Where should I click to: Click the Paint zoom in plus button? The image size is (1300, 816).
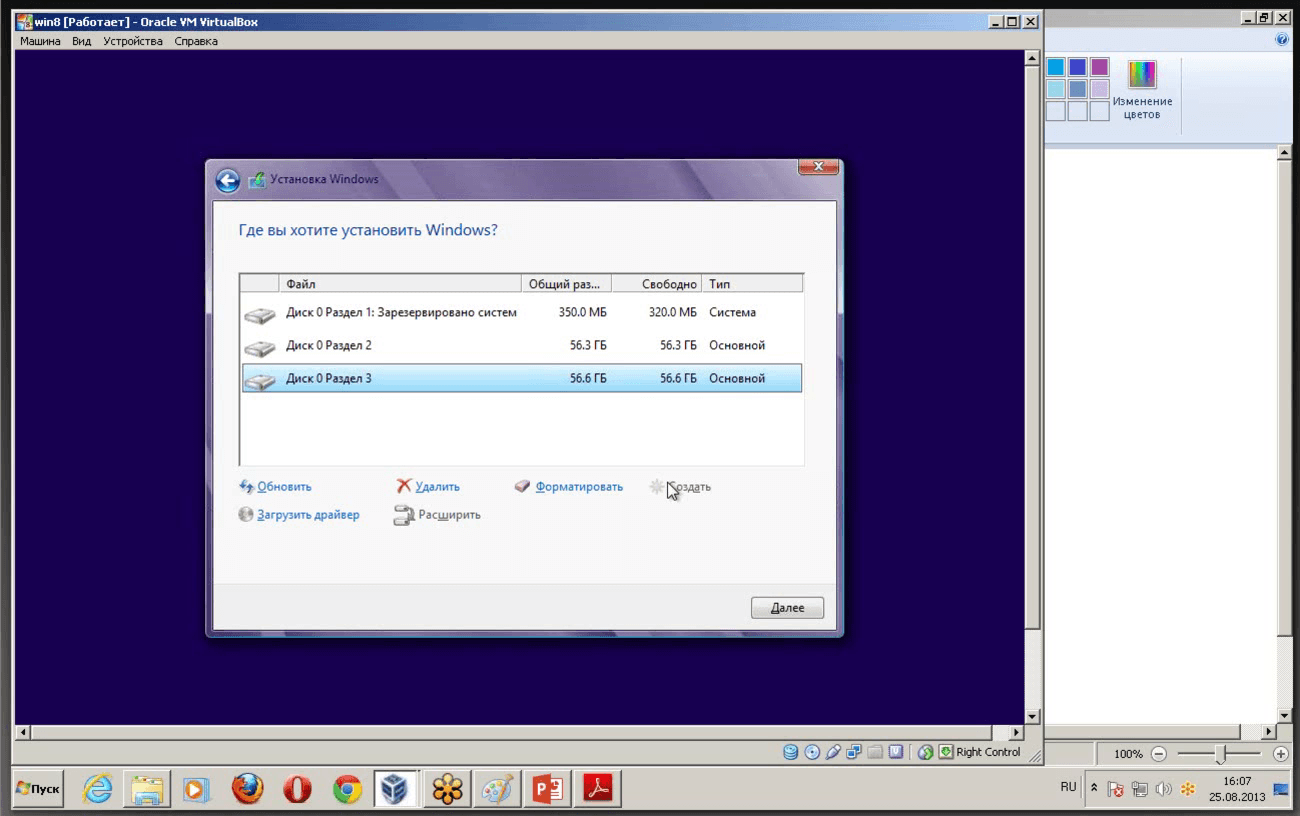click(1281, 754)
